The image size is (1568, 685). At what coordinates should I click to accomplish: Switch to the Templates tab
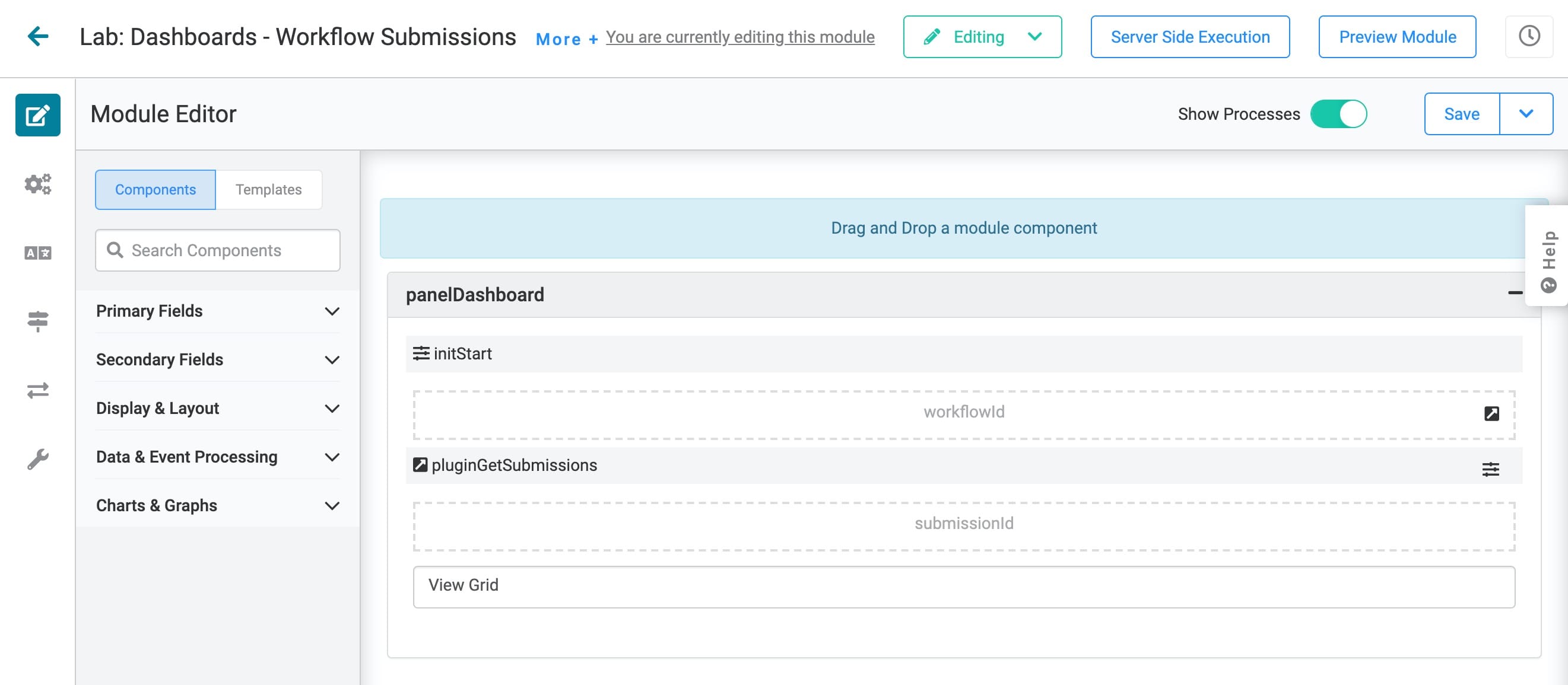268,189
